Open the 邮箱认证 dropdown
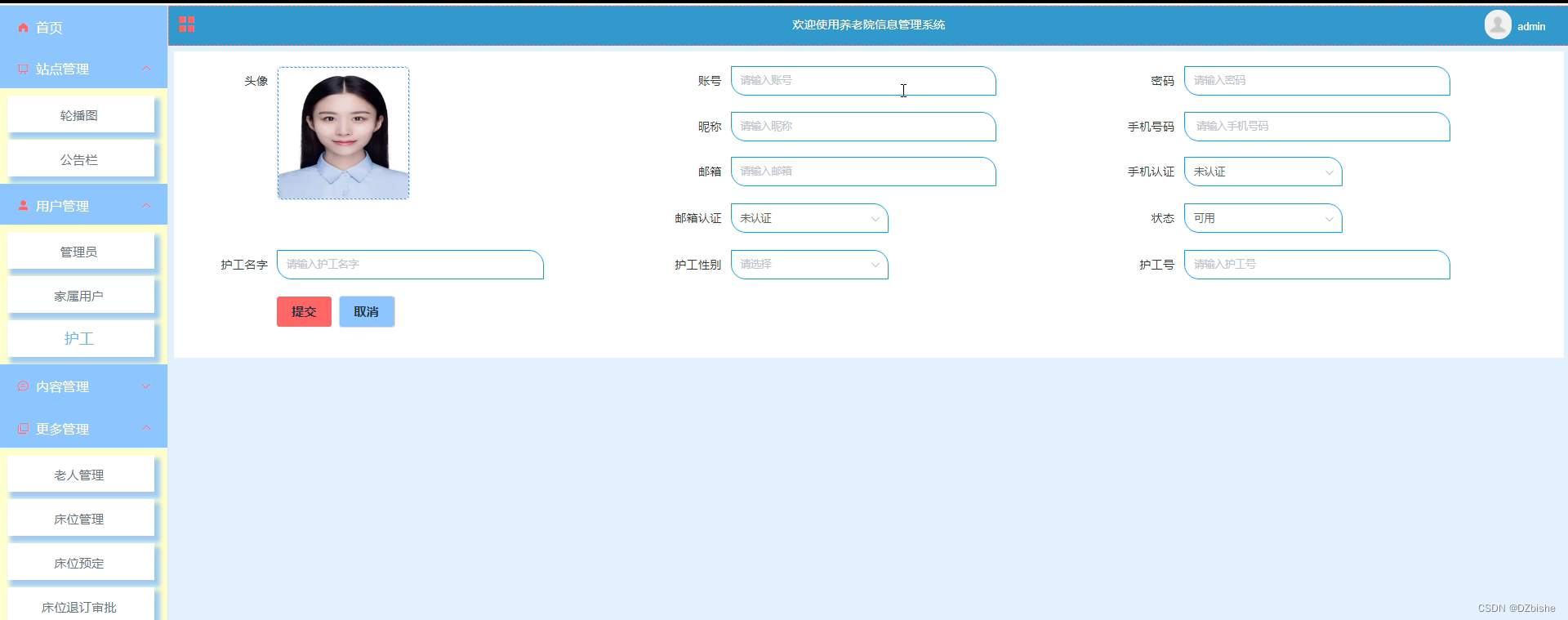The width and height of the screenshot is (1568, 620). (x=809, y=218)
